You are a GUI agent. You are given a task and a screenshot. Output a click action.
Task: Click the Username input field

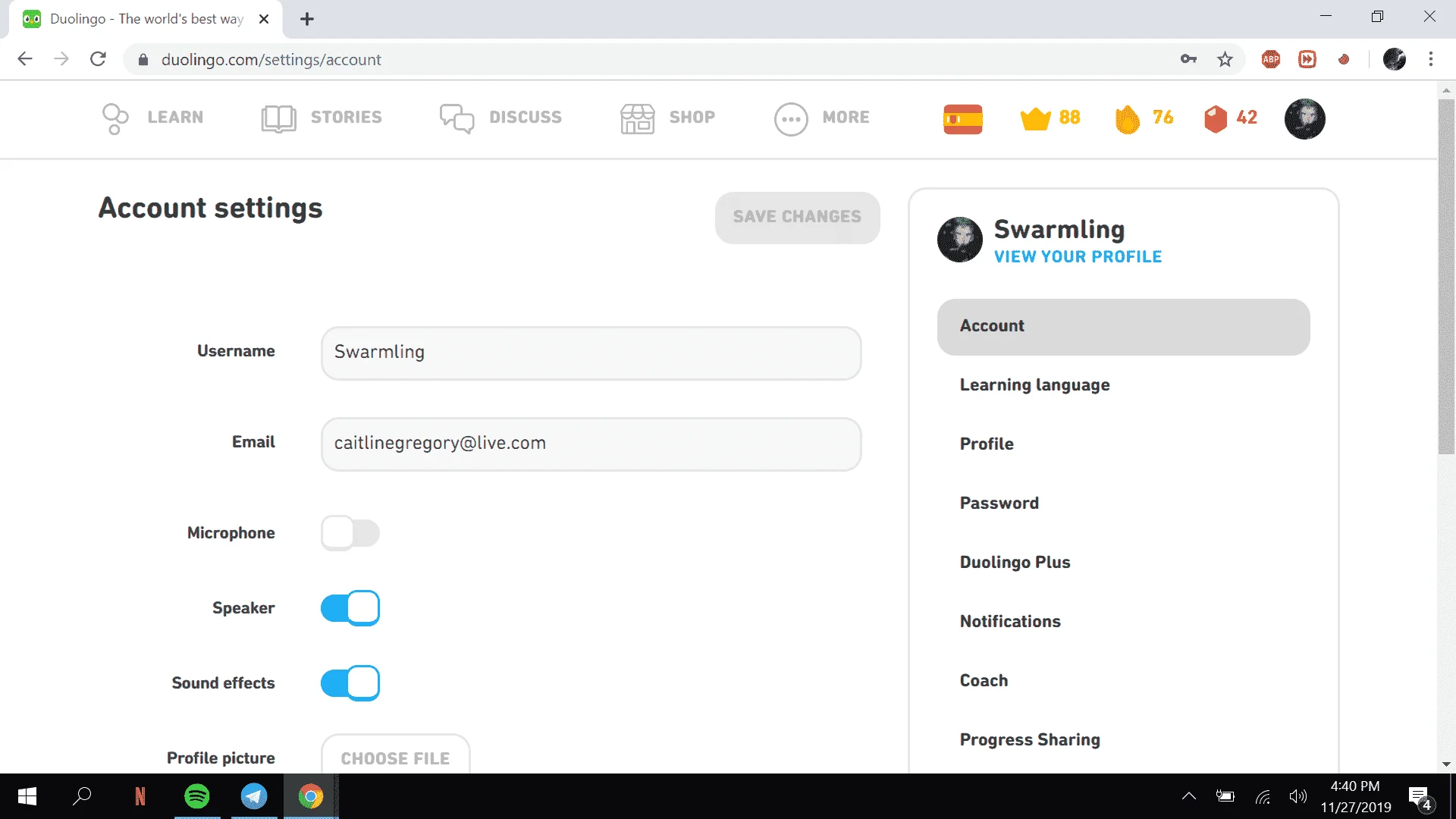click(591, 353)
